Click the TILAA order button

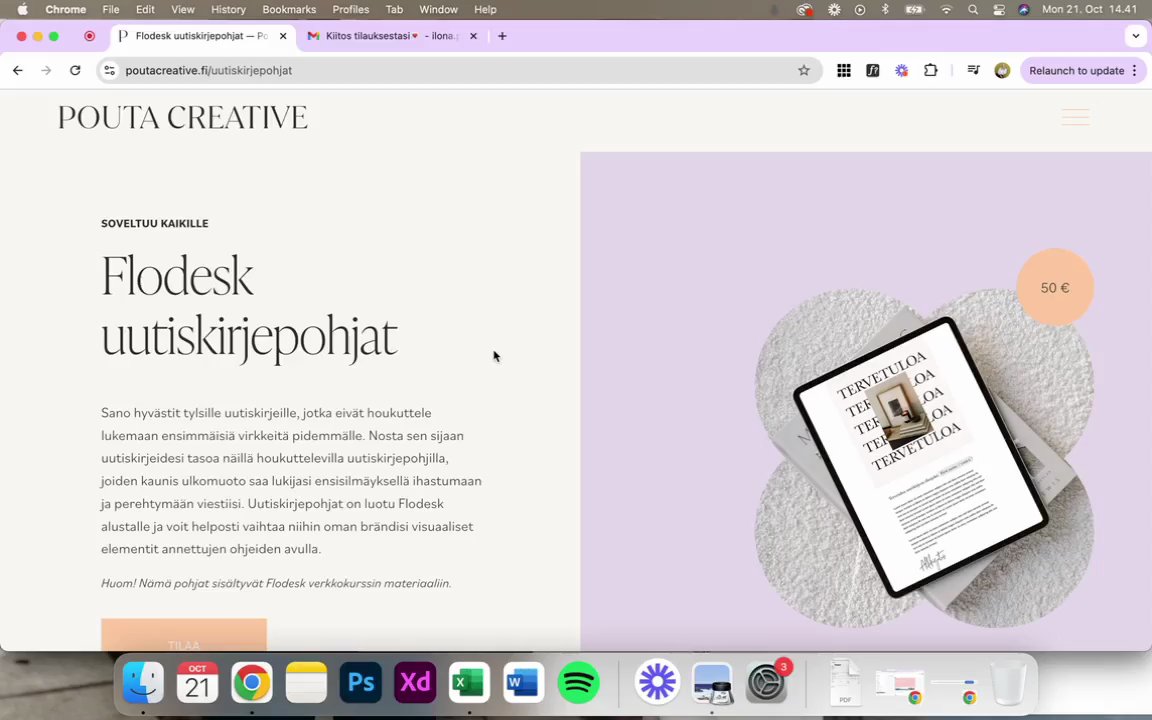click(x=184, y=635)
